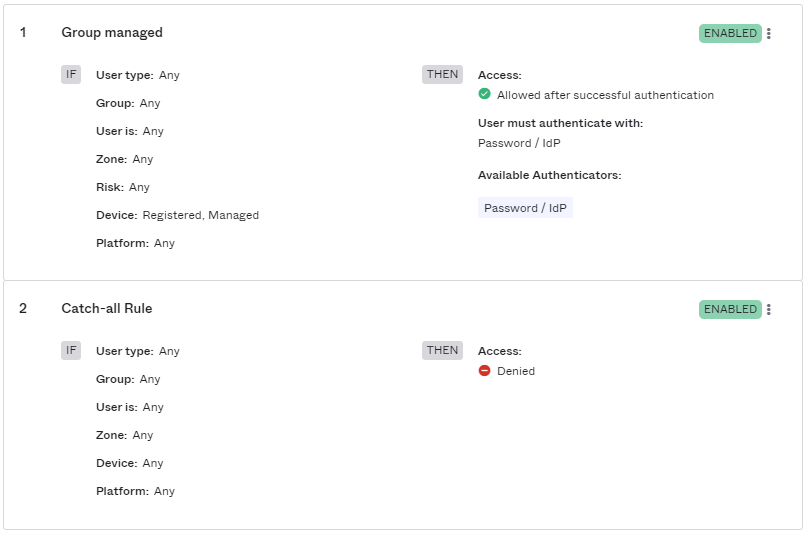The image size is (806, 534).
Task: Open the Catch-all Rule actions menu
Action: [x=769, y=309]
